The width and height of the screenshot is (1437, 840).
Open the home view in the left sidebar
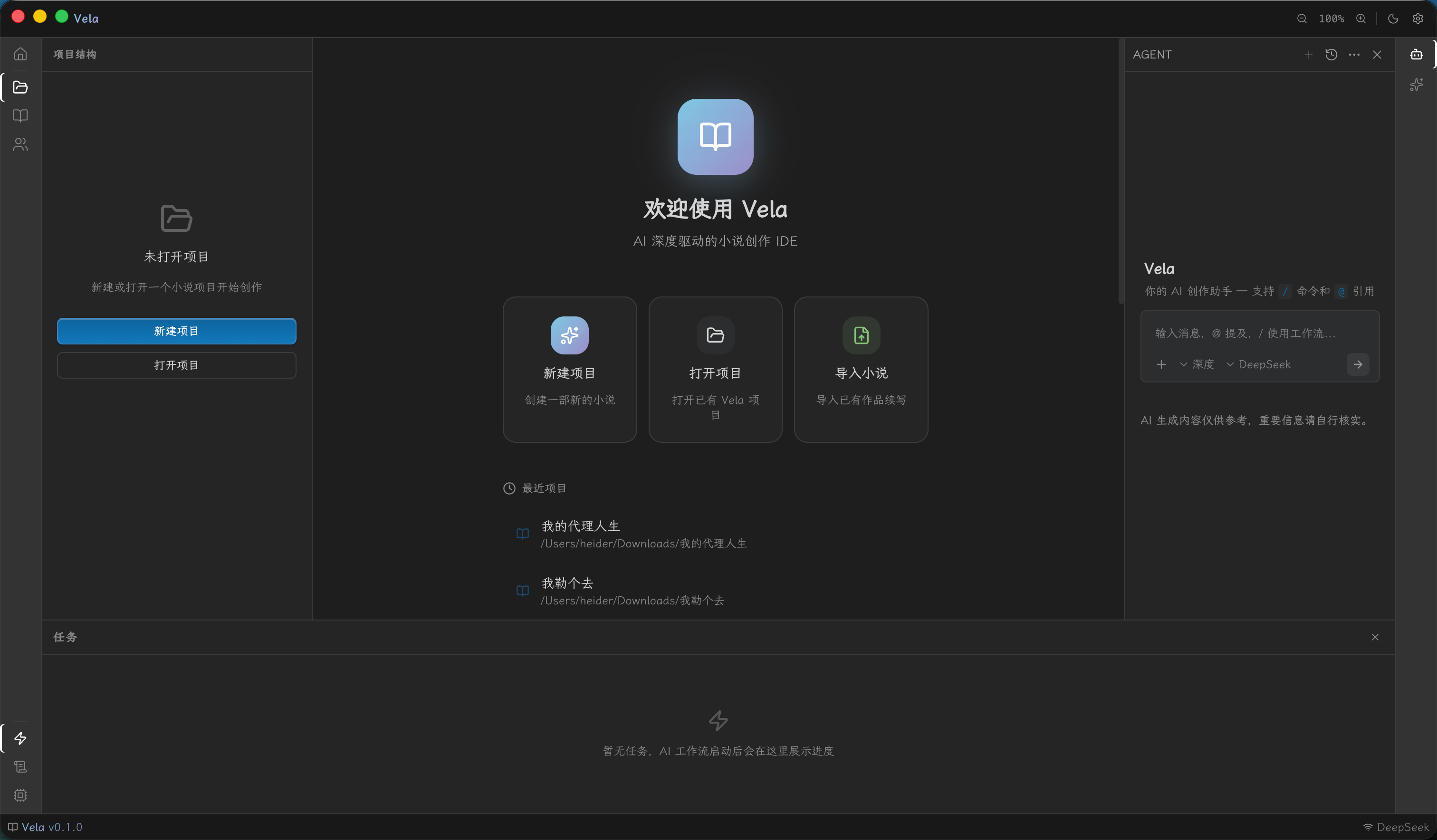[x=20, y=54]
